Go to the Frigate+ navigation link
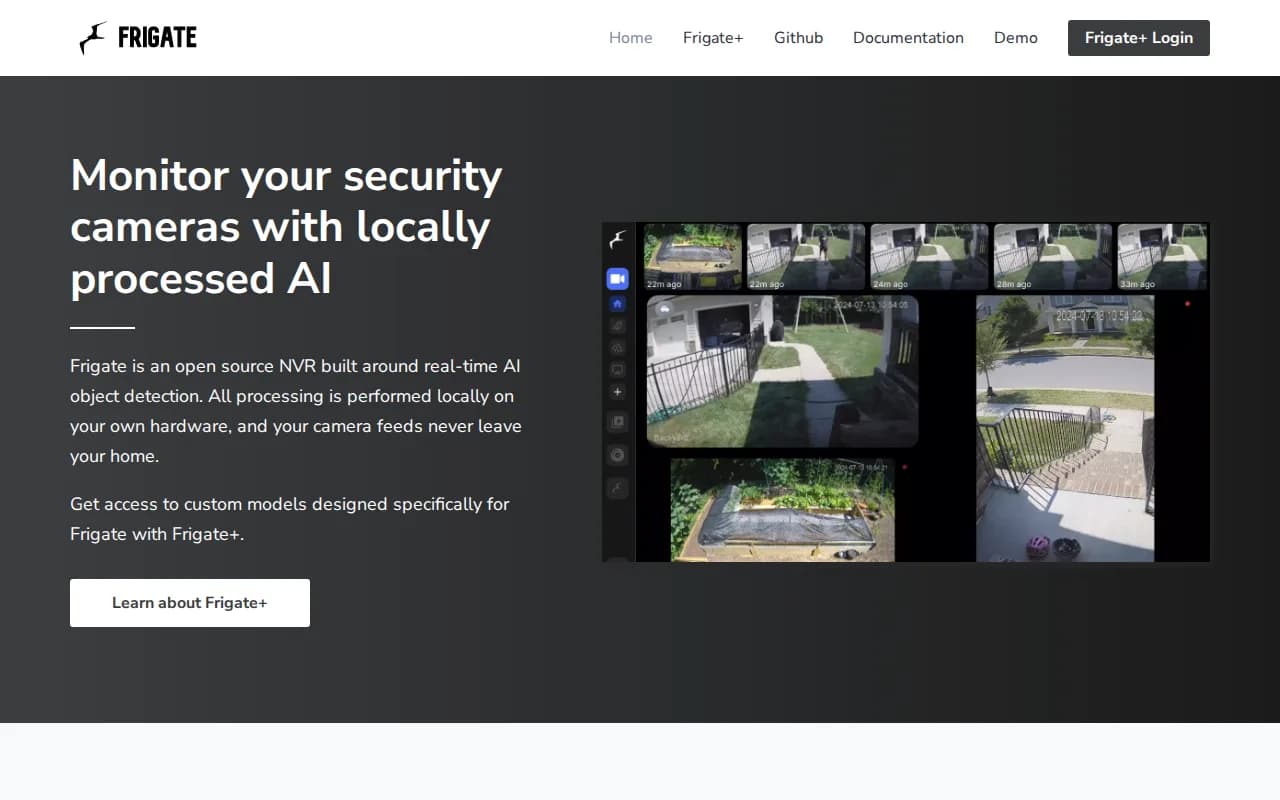The height and width of the screenshot is (800, 1280). coord(713,38)
